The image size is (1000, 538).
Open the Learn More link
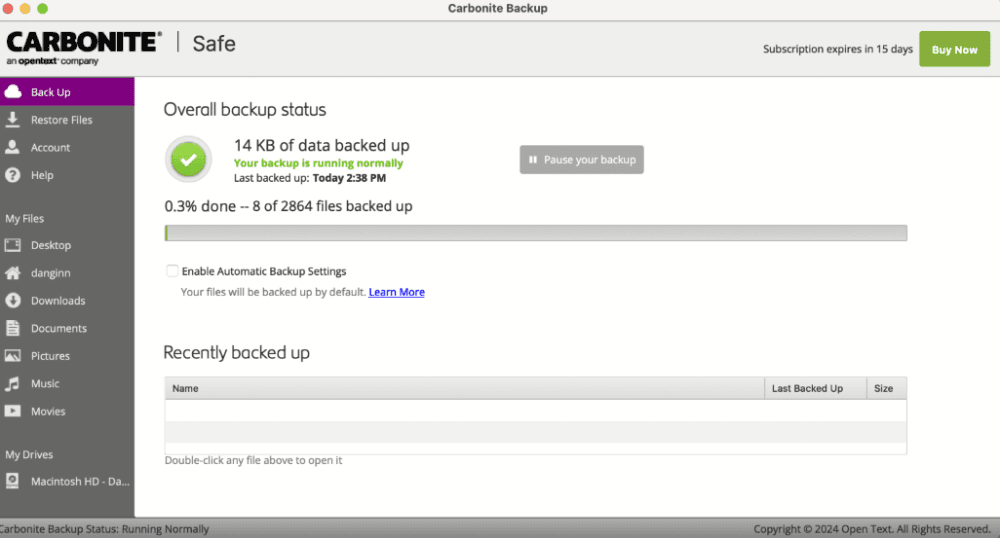tap(396, 292)
